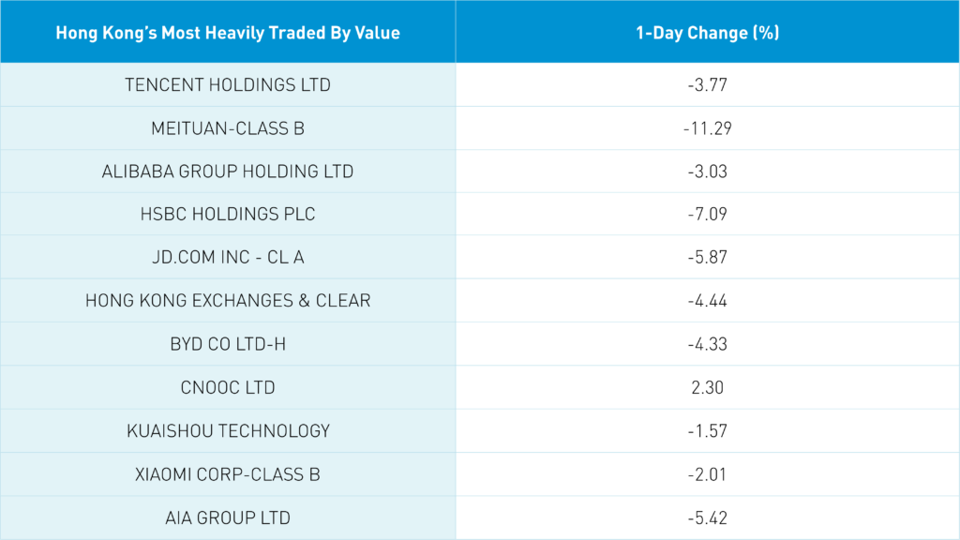This screenshot has width=960, height=540.
Task: Select XIAOMI CORP-CLASS B cell
Action: [228, 474]
